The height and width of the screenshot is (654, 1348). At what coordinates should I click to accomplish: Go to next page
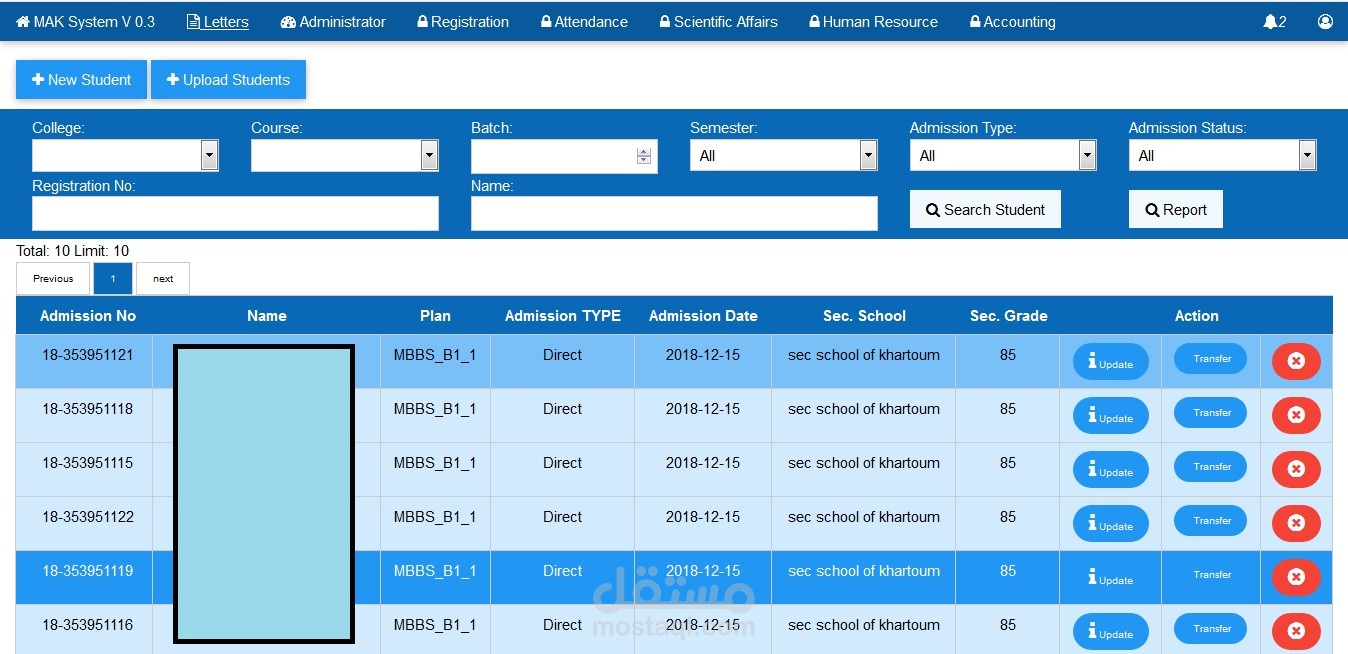[163, 278]
